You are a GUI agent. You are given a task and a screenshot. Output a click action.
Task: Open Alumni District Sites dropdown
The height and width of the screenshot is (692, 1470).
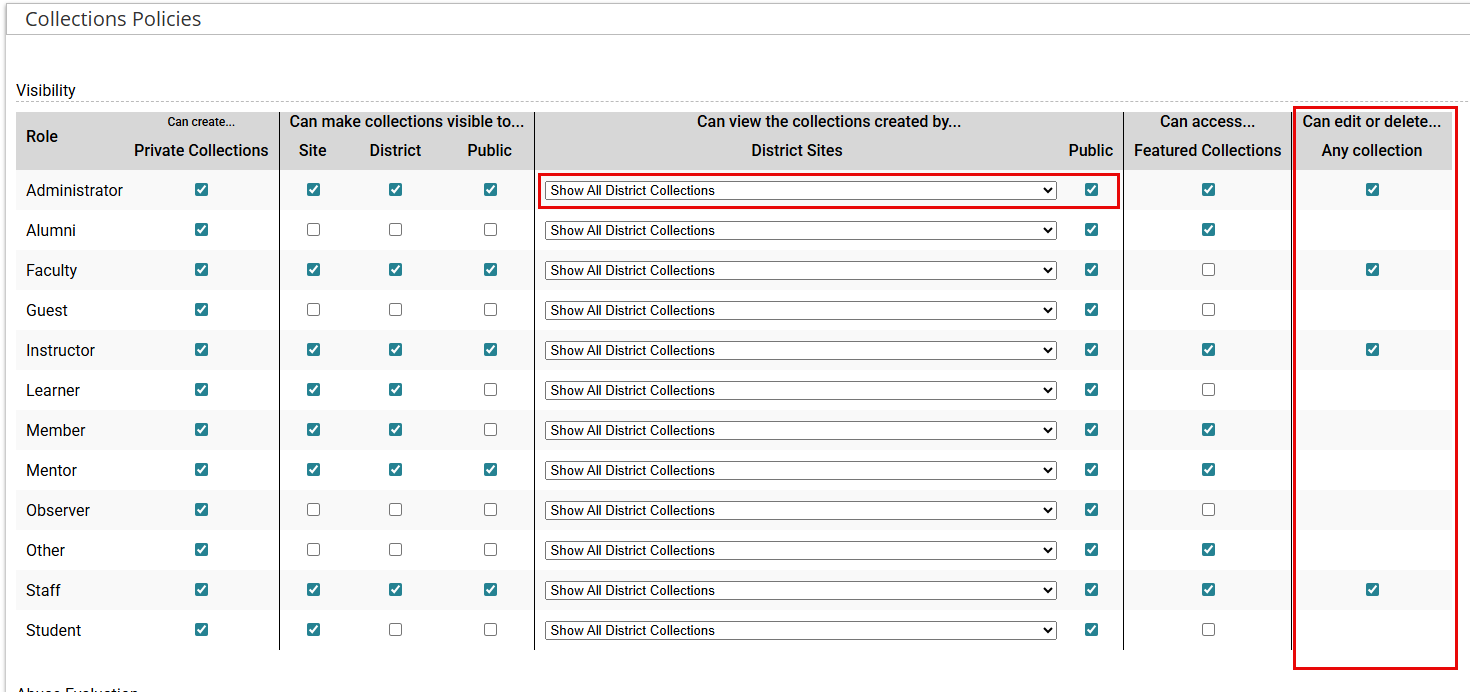[x=801, y=230]
